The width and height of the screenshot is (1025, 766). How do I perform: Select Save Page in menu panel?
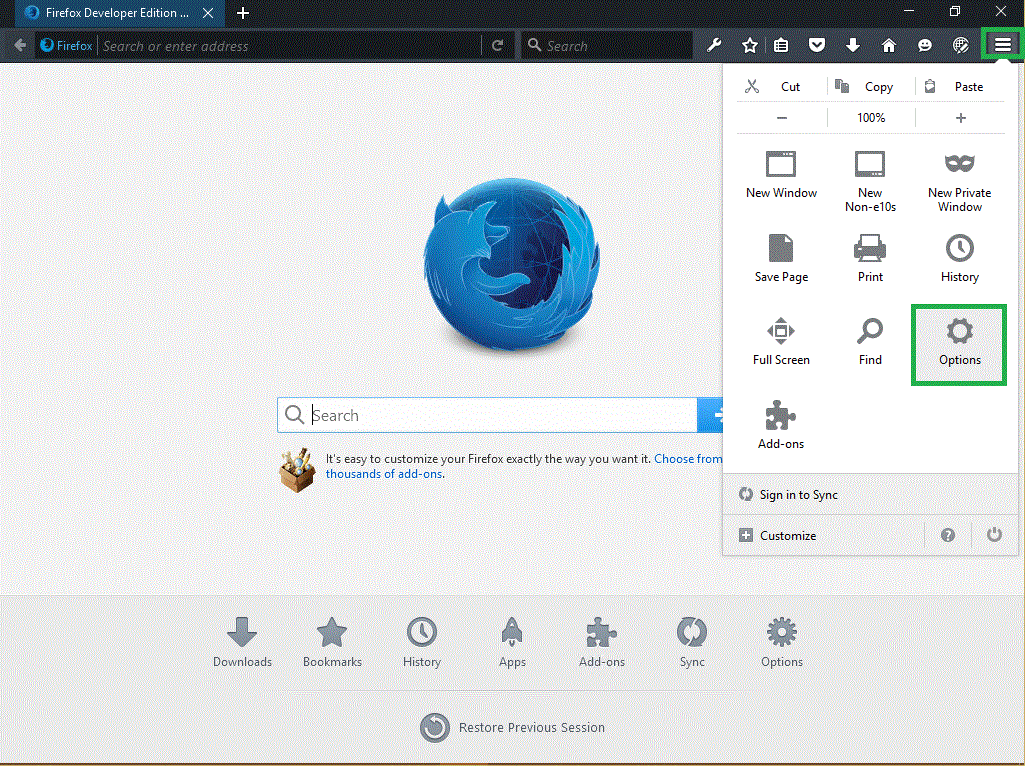click(781, 258)
